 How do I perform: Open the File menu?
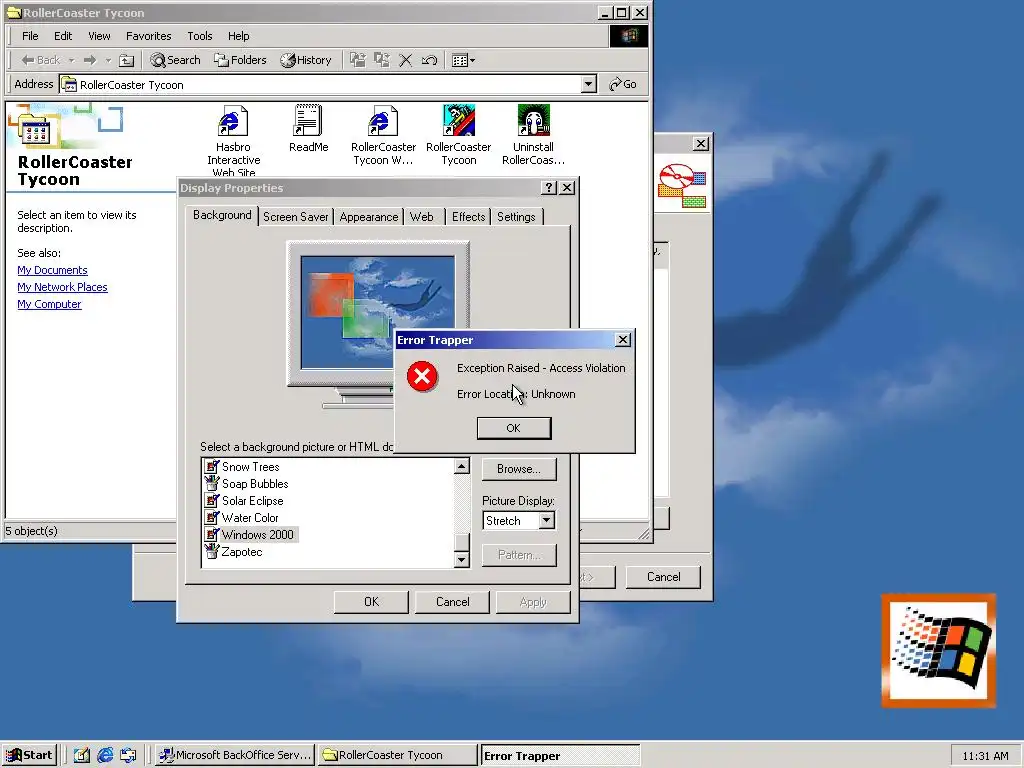30,36
